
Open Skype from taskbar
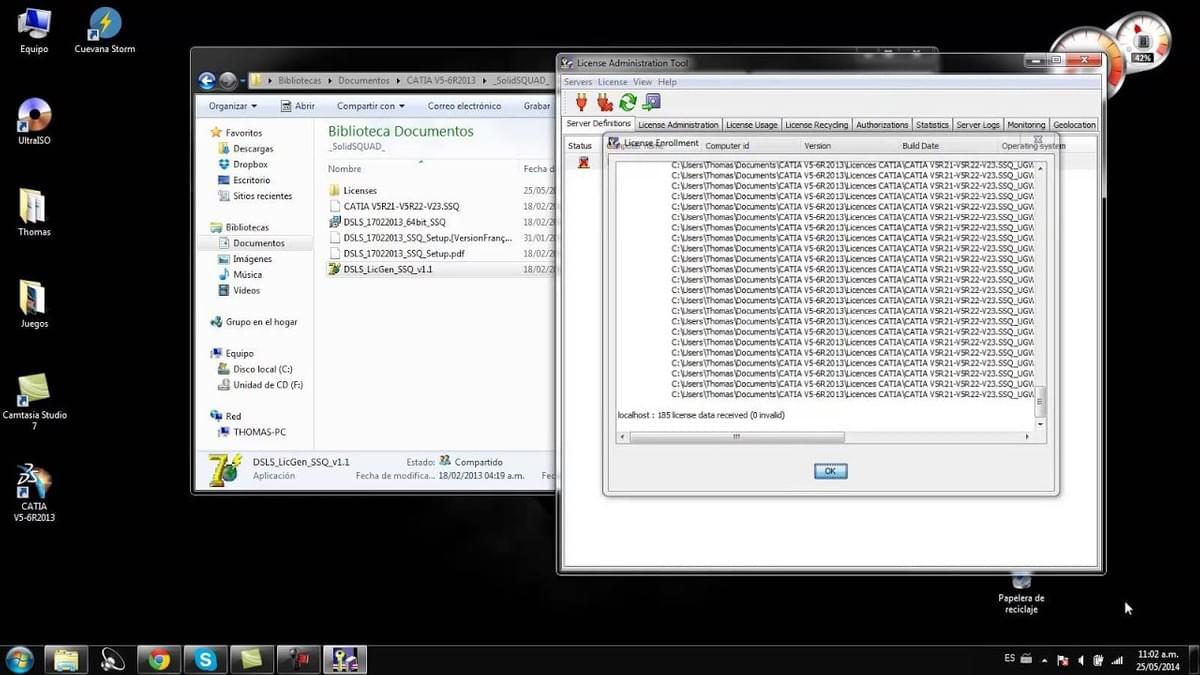click(x=206, y=659)
